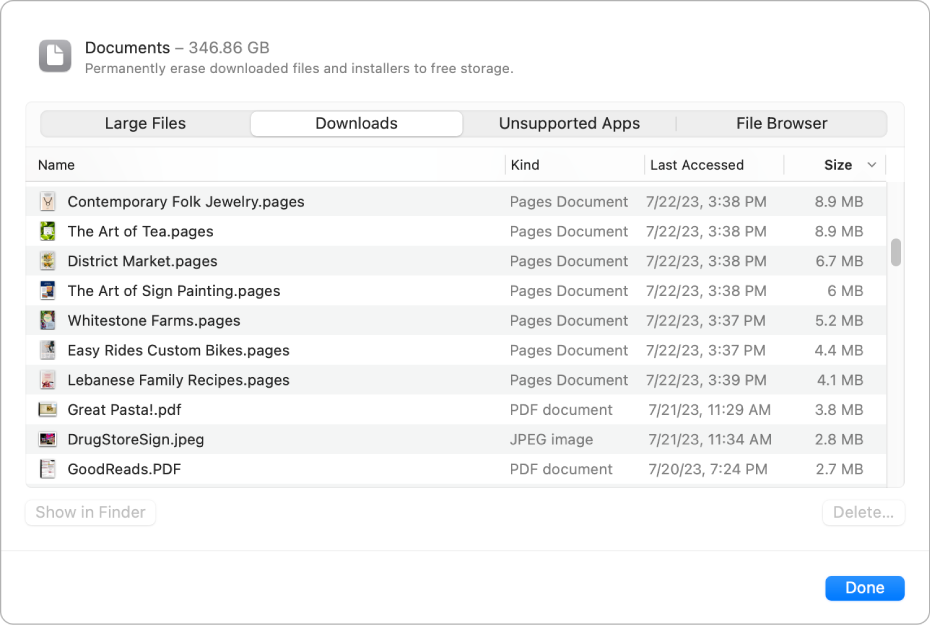Click the Easy Rides Custom Bikes icon
The image size is (932, 628).
46,350
